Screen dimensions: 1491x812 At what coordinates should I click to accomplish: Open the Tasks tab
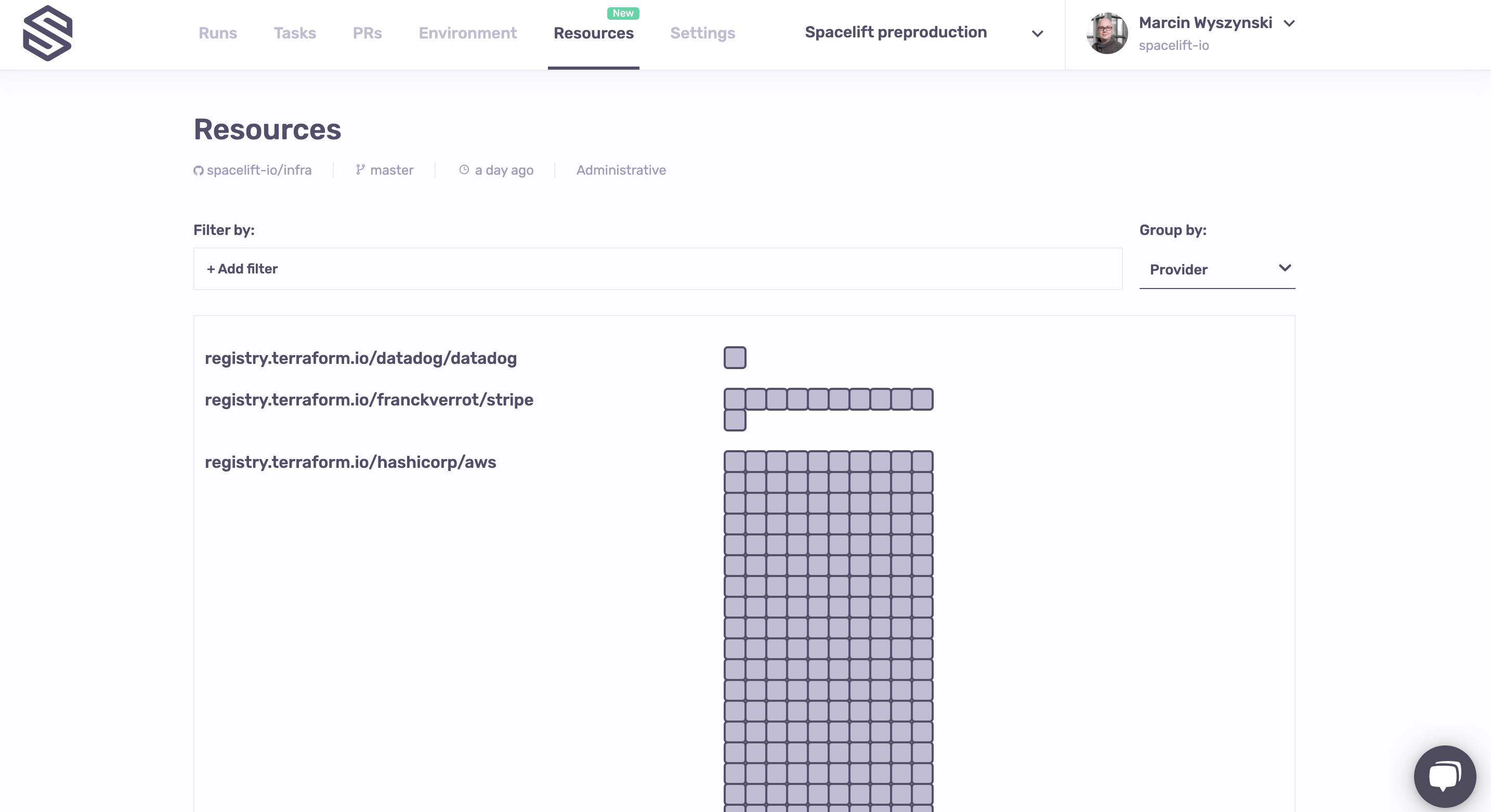coord(295,33)
